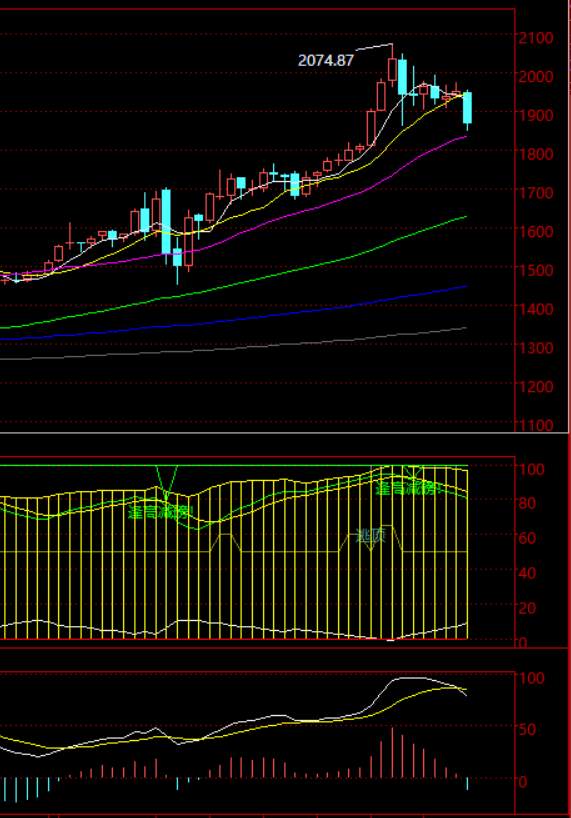The height and width of the screenshot is (818, 571).
Task: Click the tallest red histogram bar
Action: (392, 753)
